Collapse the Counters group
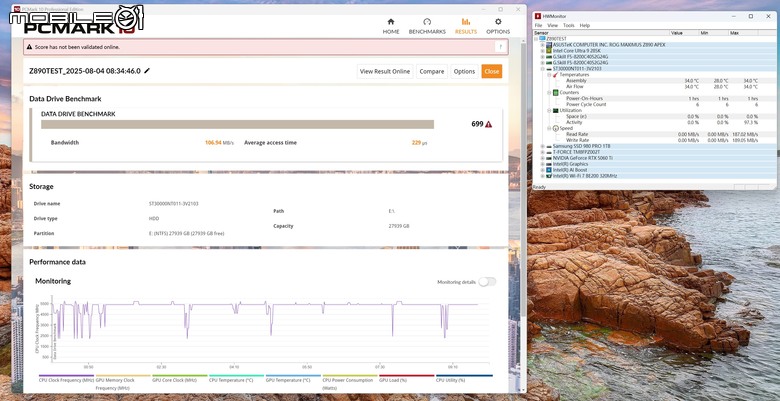Viewport: 780px width, 401px height. [x=549, y=92]
